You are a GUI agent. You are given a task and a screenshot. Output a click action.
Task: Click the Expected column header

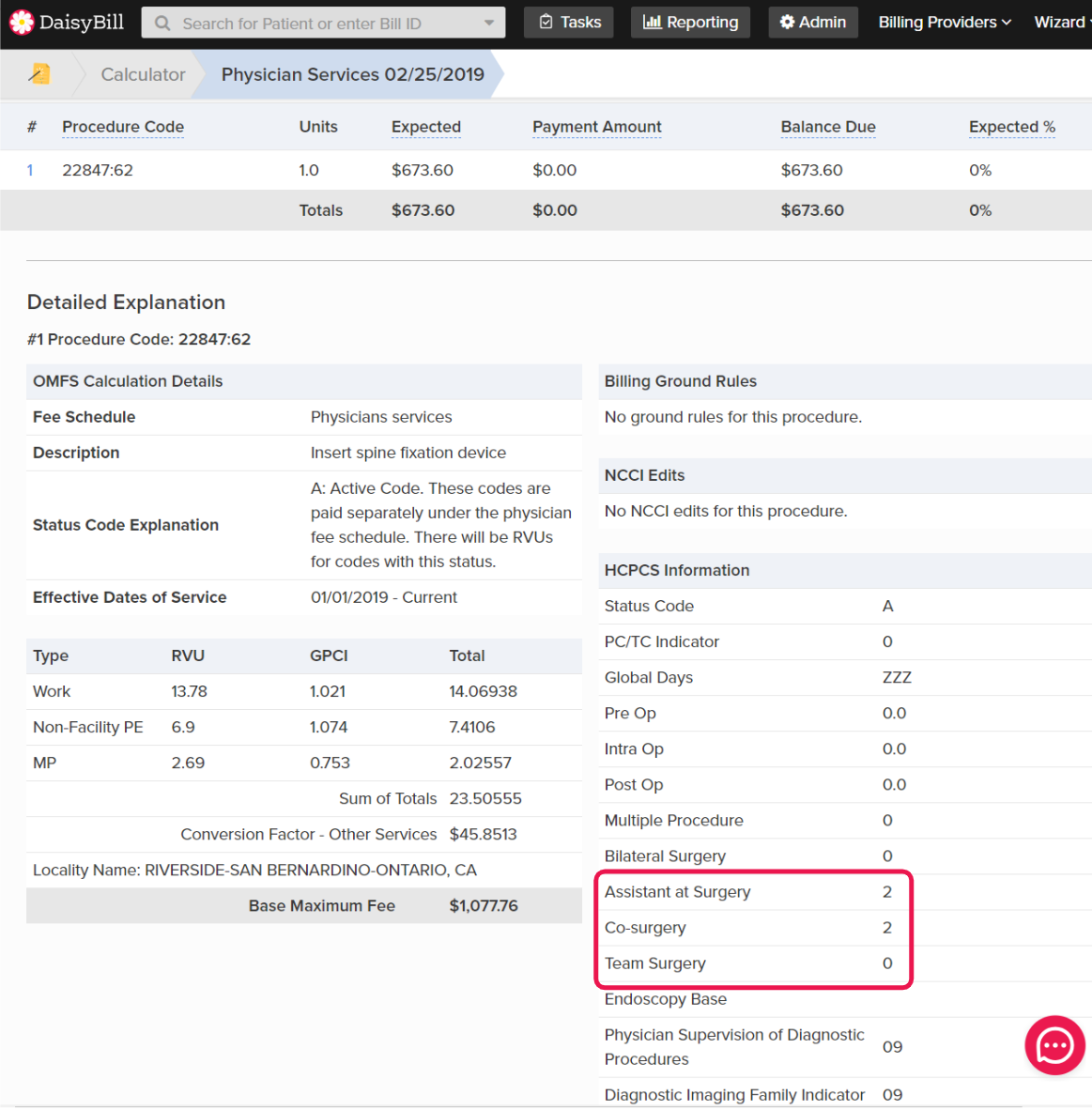click(425, 127)
